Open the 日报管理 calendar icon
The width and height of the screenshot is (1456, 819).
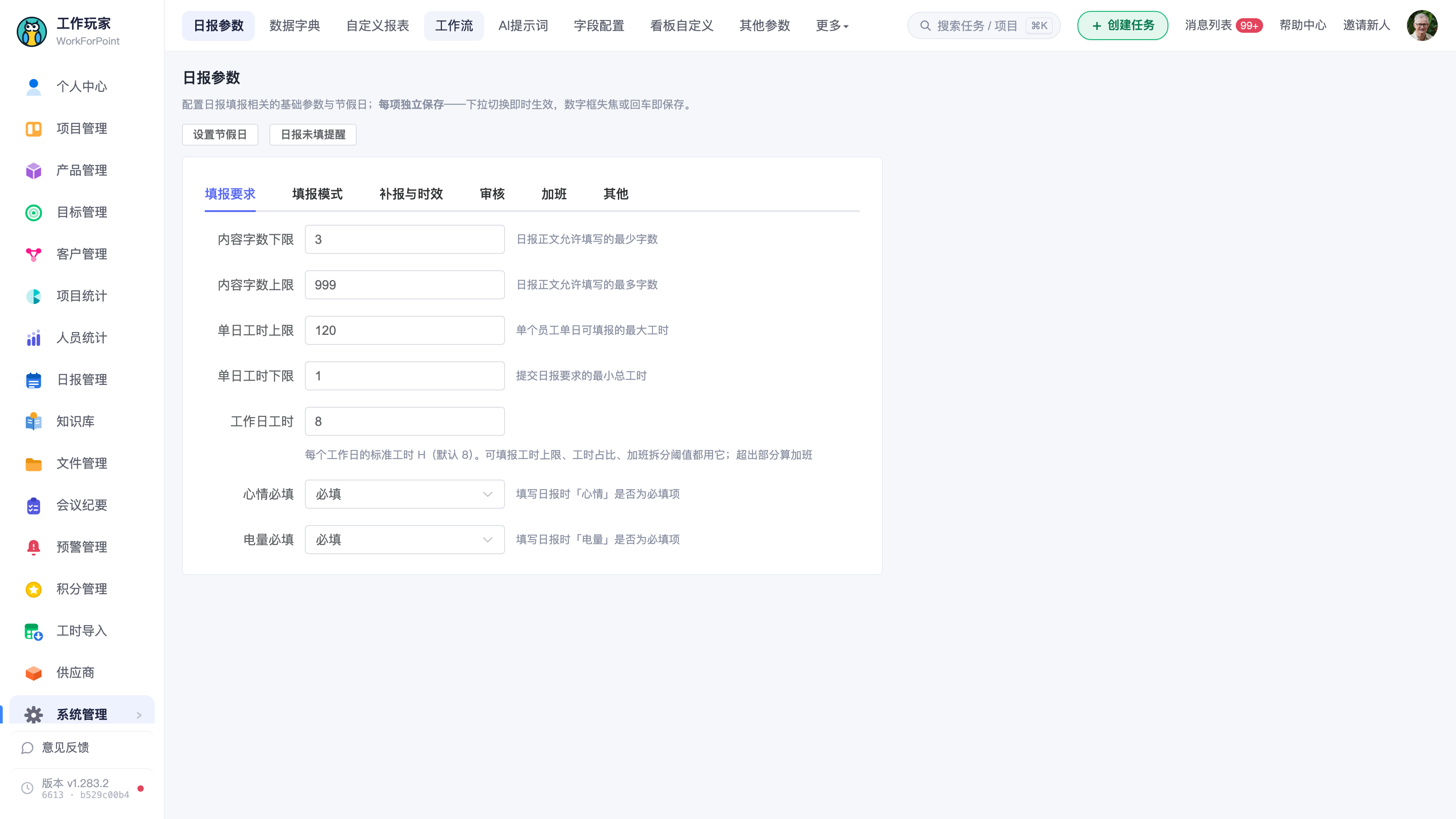pyautogui.click(x=33, y=379)
